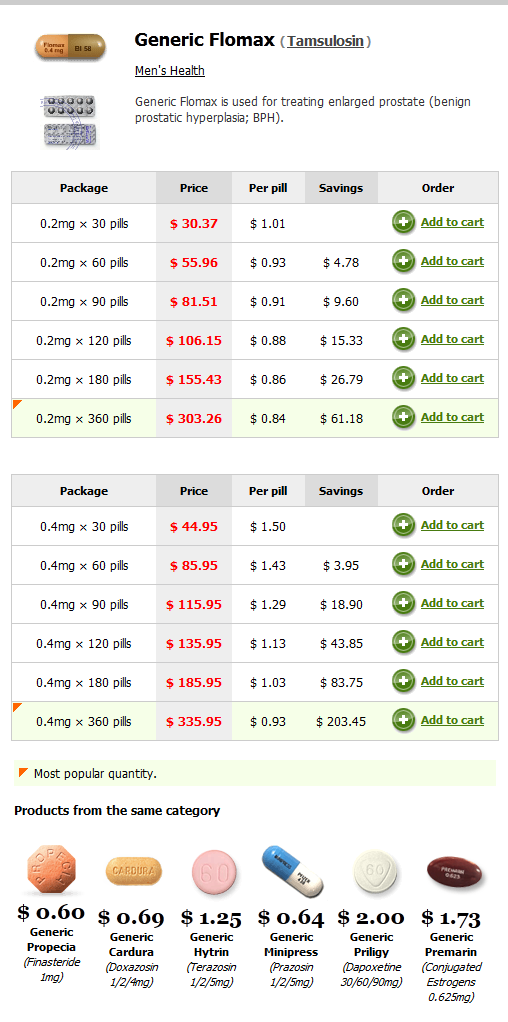The width and height of the screenshot is (508, 1022).
Task: Click green plus icon for 0.4mg × 180 pills
Action: coord(403,682)
